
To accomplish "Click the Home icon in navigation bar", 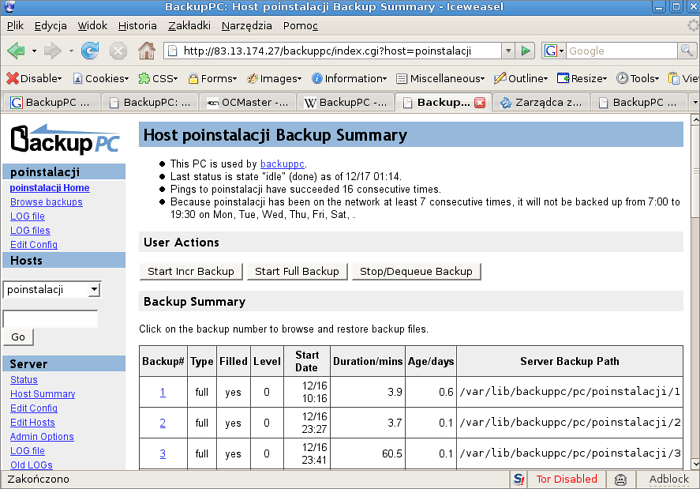I will (x=146, y=50).
